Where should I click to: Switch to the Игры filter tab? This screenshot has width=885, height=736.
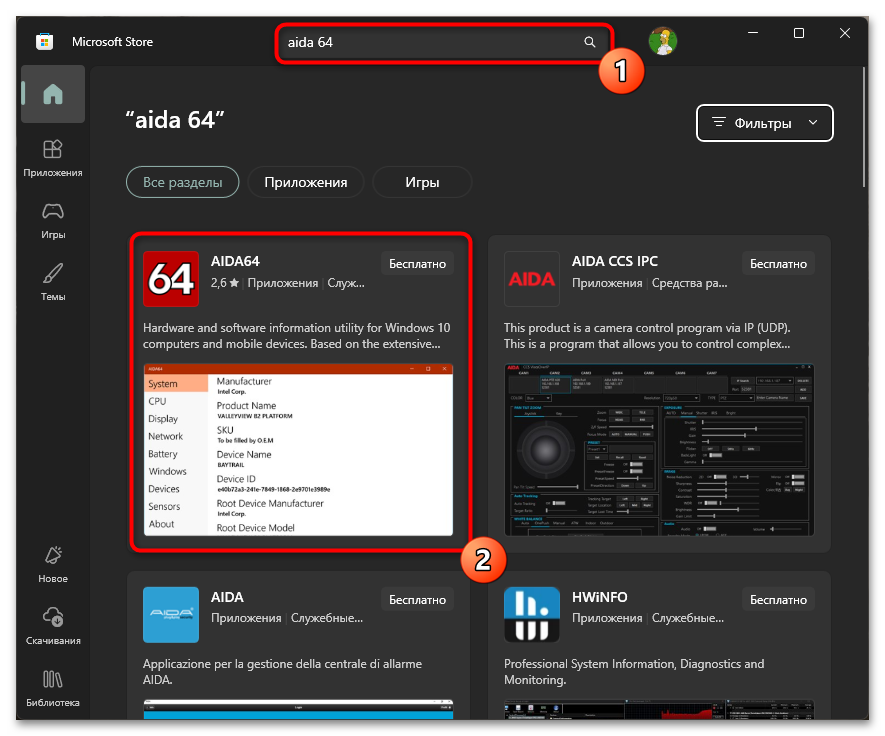tap(422, 182)
